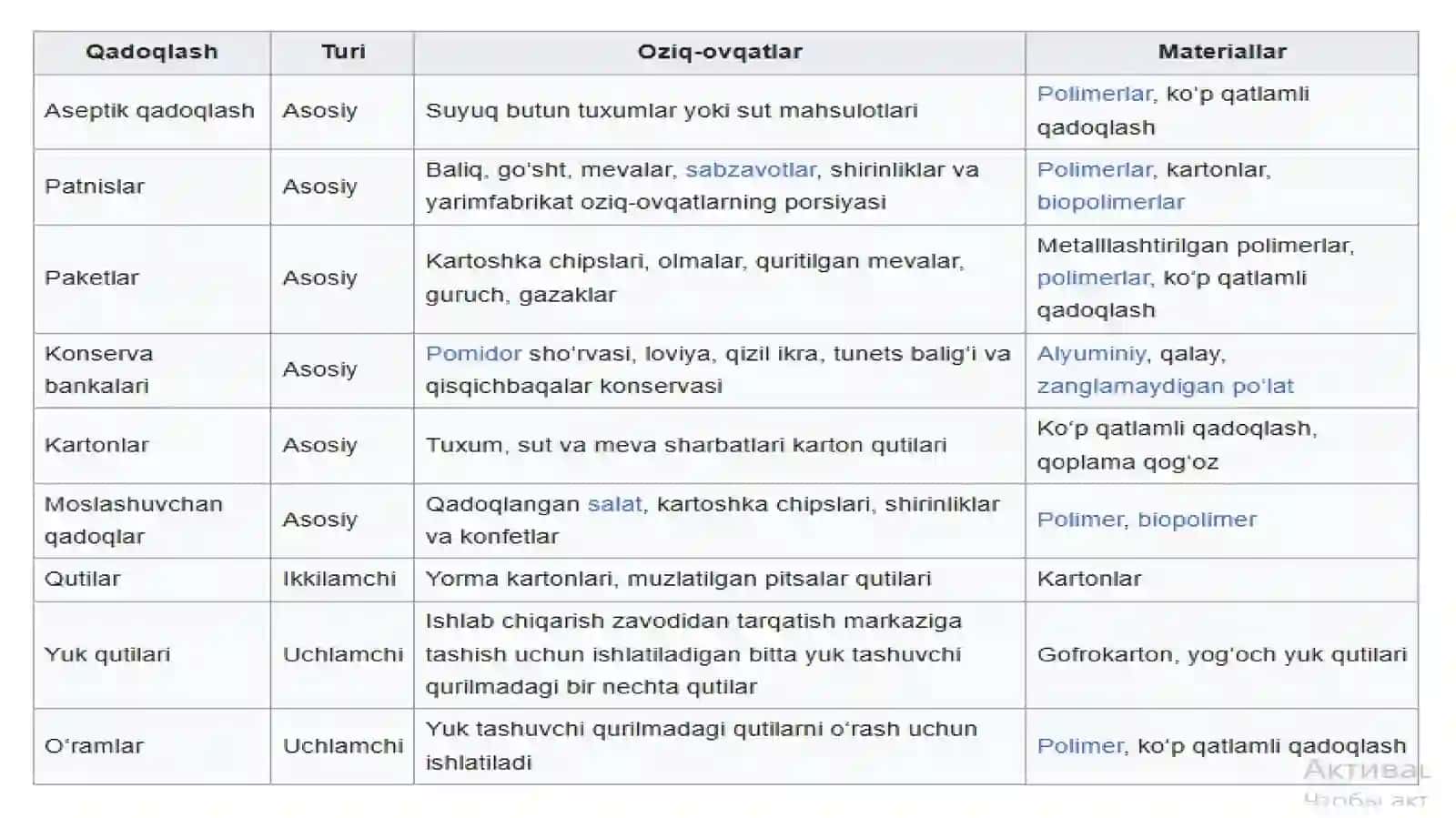Open the Polimerlar link in Aseptik qadoqlash row
The image size is (1456, 818).
pos(1095,94)
